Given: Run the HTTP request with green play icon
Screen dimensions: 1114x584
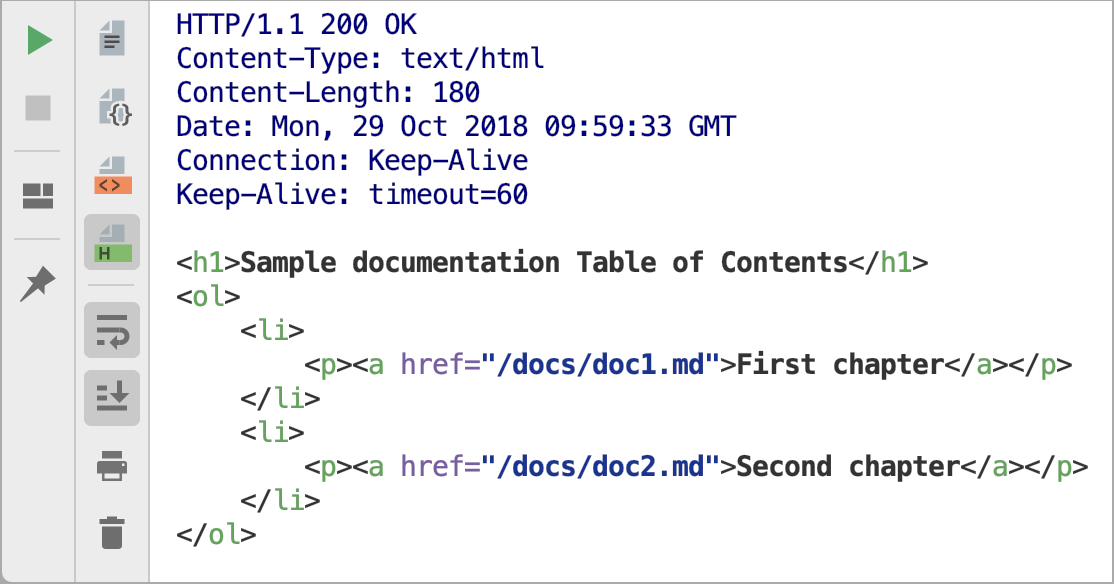Looking at the screenshot, I should (x=39, y=40).
